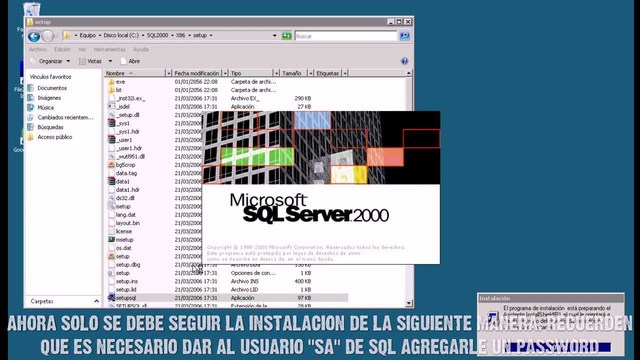
Task: Select the data1 archive file icon
Action: tap(111, 181)
